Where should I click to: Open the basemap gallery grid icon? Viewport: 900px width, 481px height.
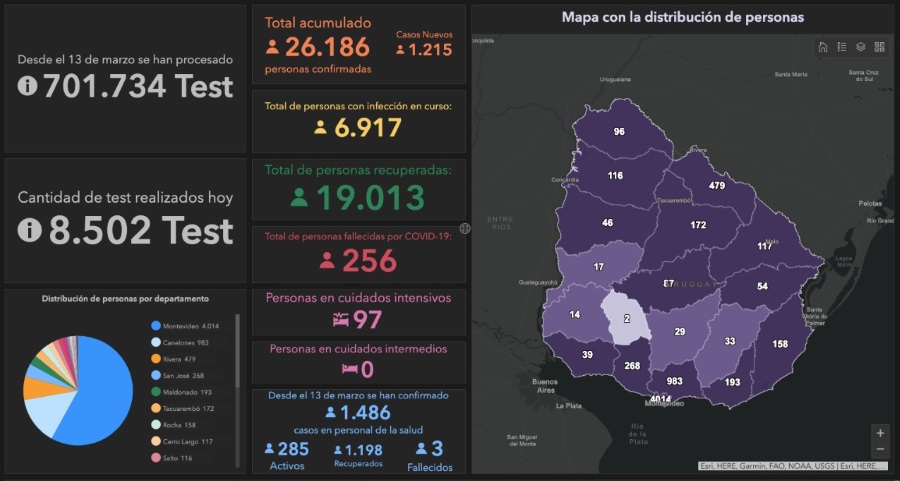(879, 47)
